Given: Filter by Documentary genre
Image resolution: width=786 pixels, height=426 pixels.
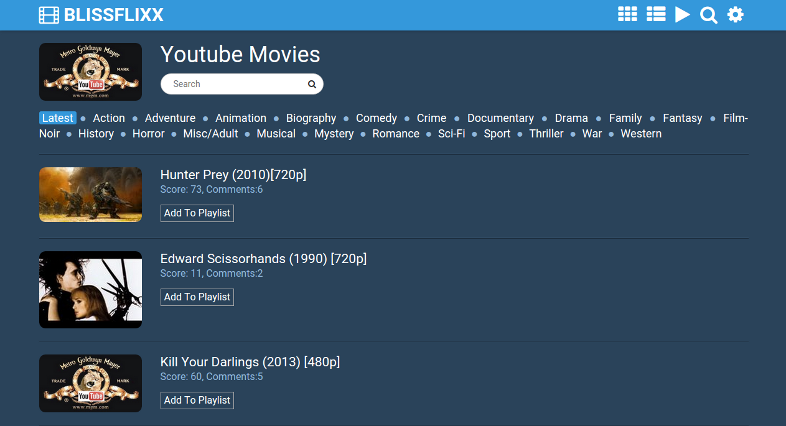Looking at the screenshot, I should click(x=500, y=118).
